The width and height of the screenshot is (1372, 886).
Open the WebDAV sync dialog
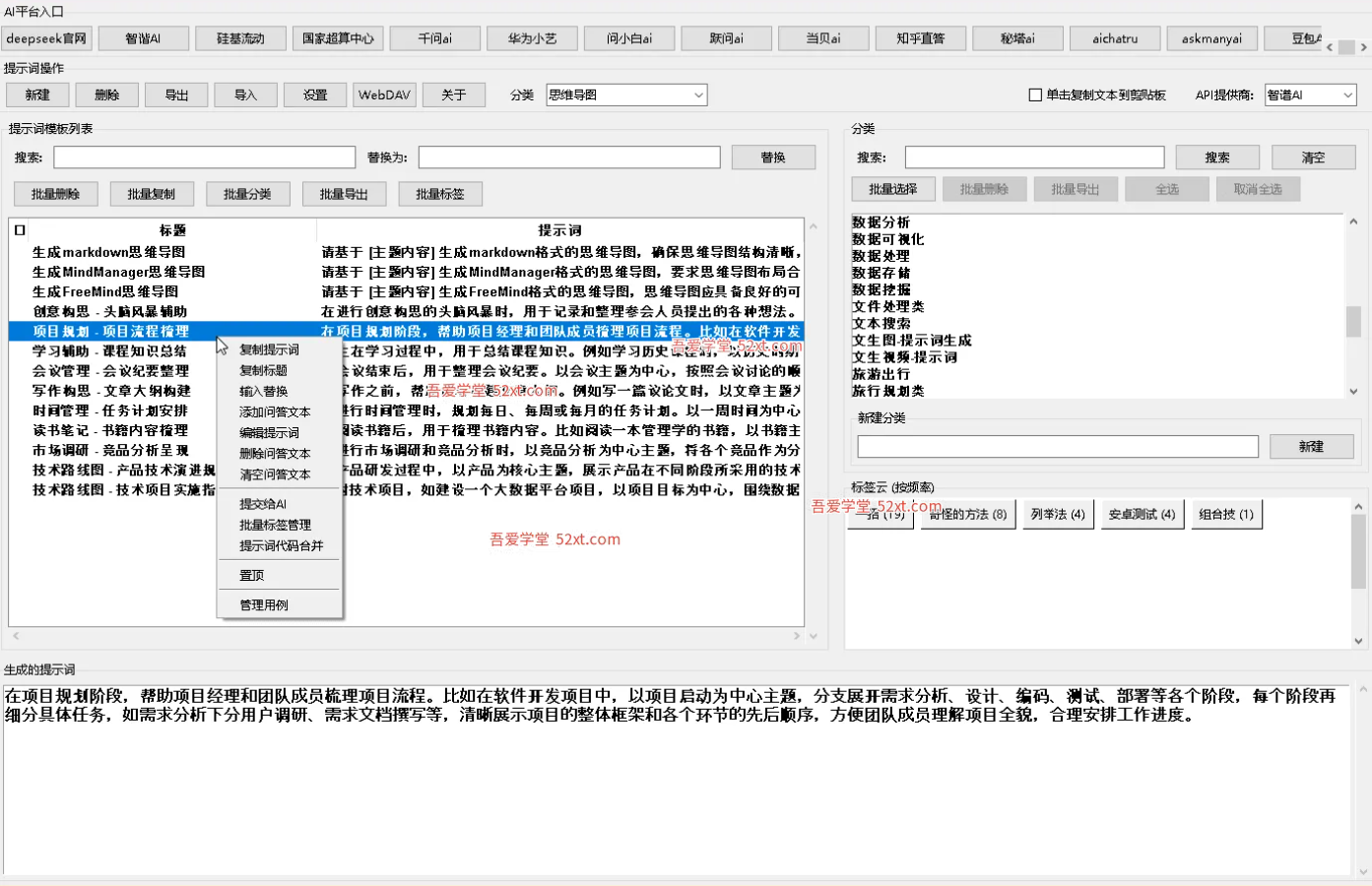point(385,95)
